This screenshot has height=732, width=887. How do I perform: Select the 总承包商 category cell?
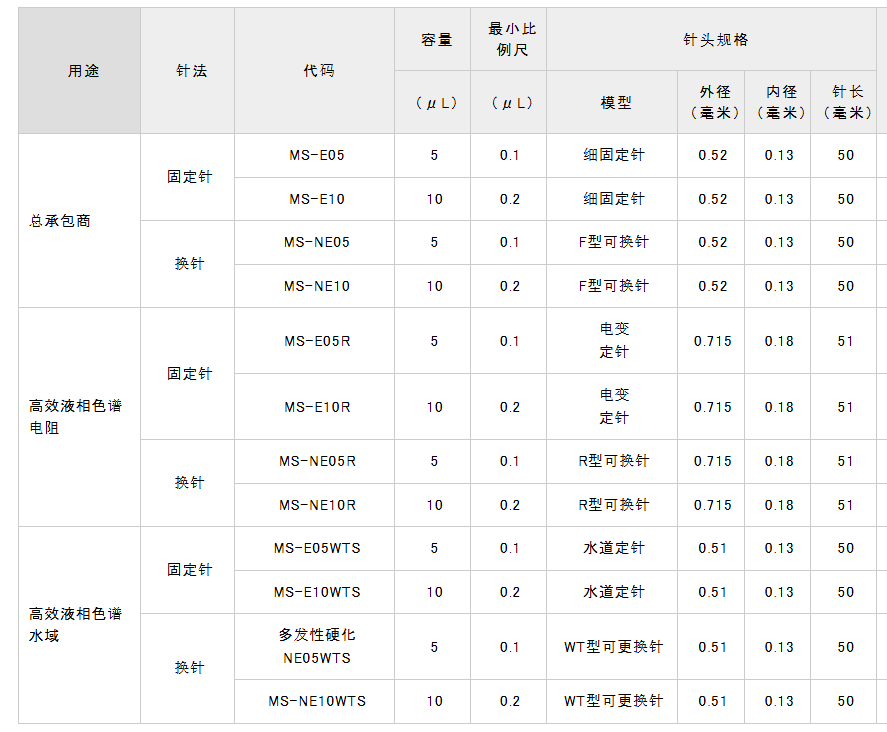(60, 221)
